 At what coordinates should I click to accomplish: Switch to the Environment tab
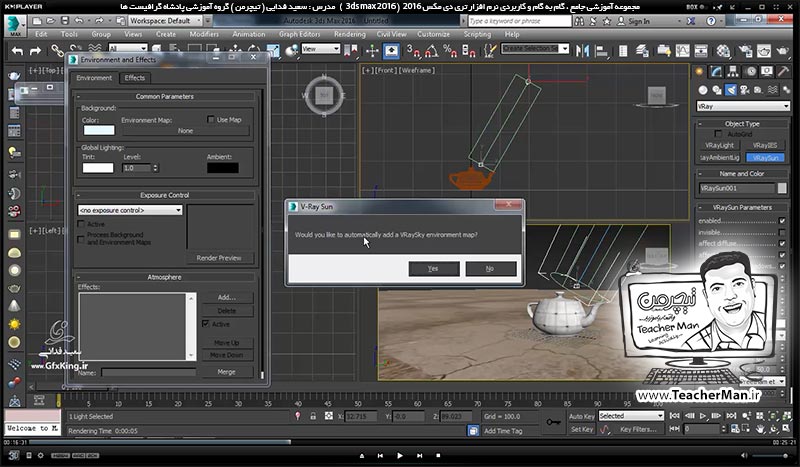94,78
